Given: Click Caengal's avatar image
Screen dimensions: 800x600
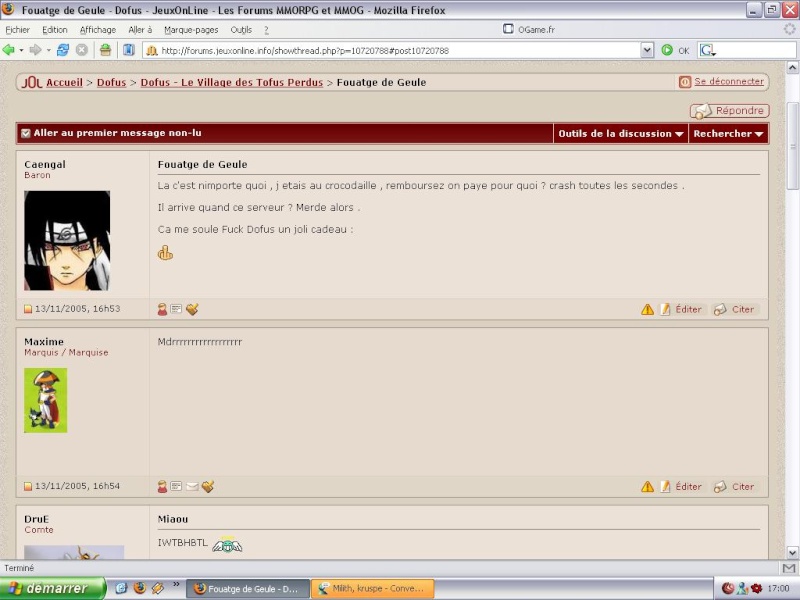Looking at the screenshot, I should [x=67, y=240].
